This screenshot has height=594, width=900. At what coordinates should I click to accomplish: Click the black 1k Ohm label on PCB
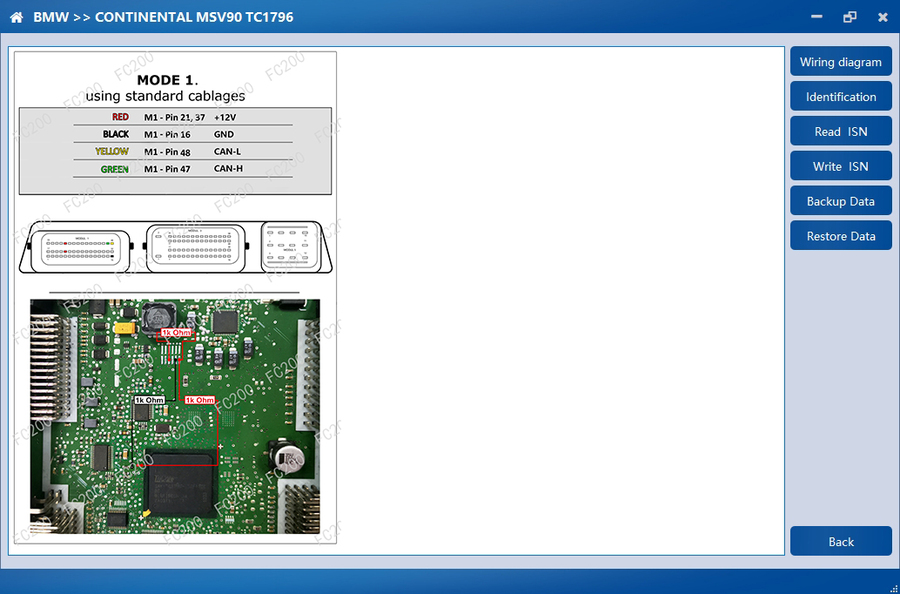pyautogui.click(x=149, y=400)
